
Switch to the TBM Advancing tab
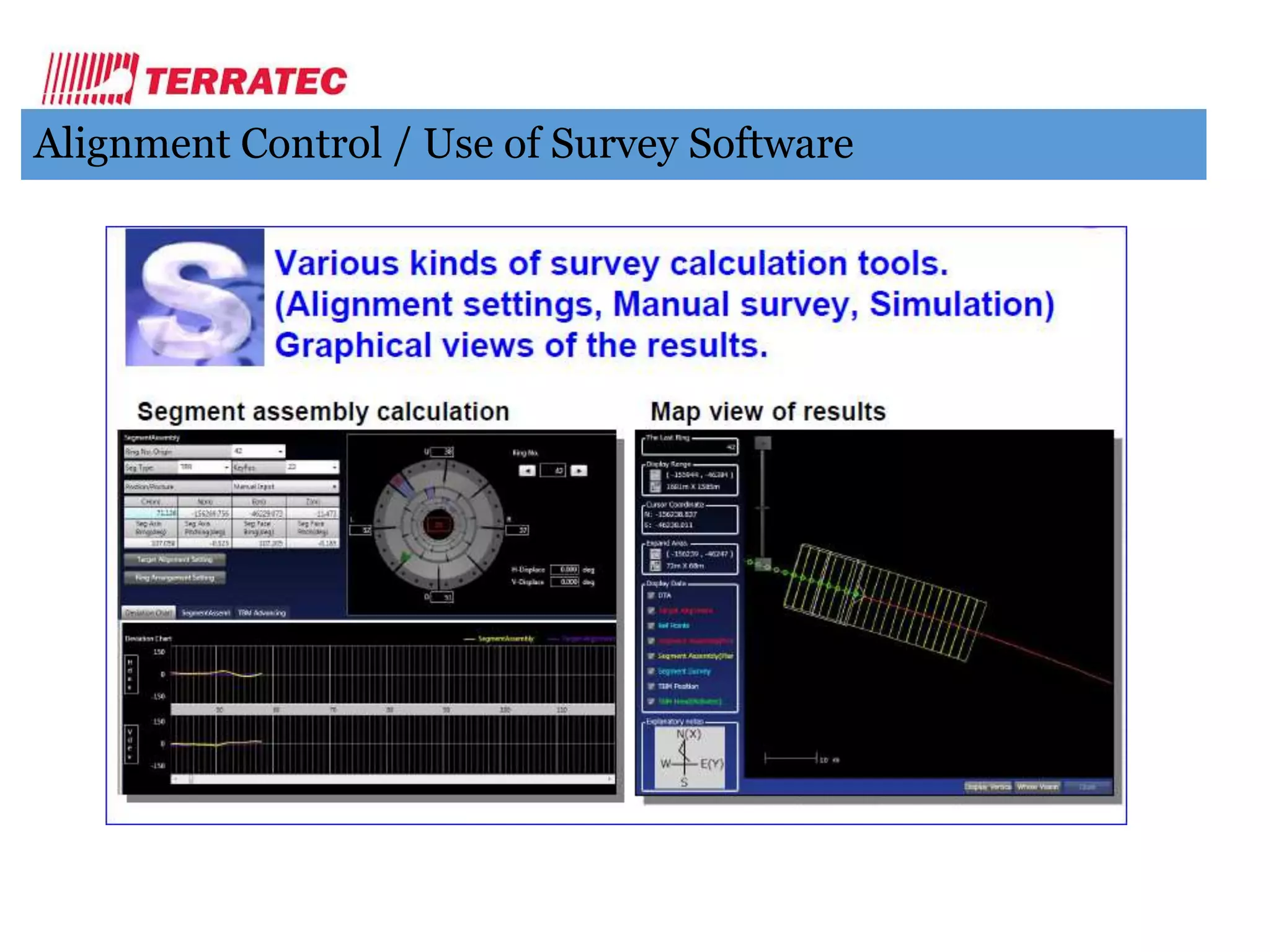(x=262, y=613)
